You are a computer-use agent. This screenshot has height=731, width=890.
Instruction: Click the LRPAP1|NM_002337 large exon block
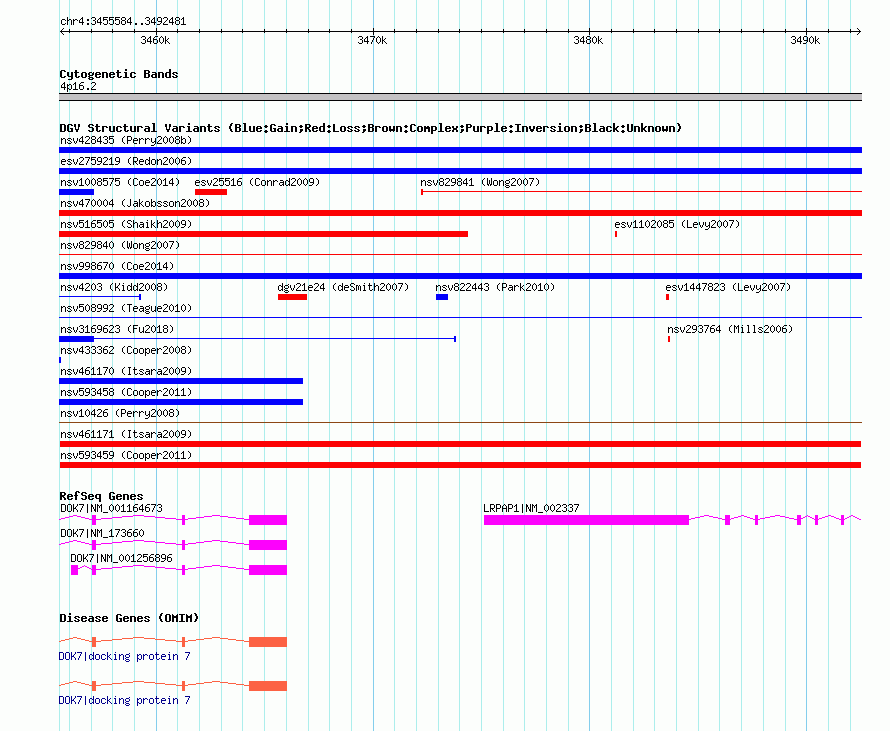click(x=586, y=520)
